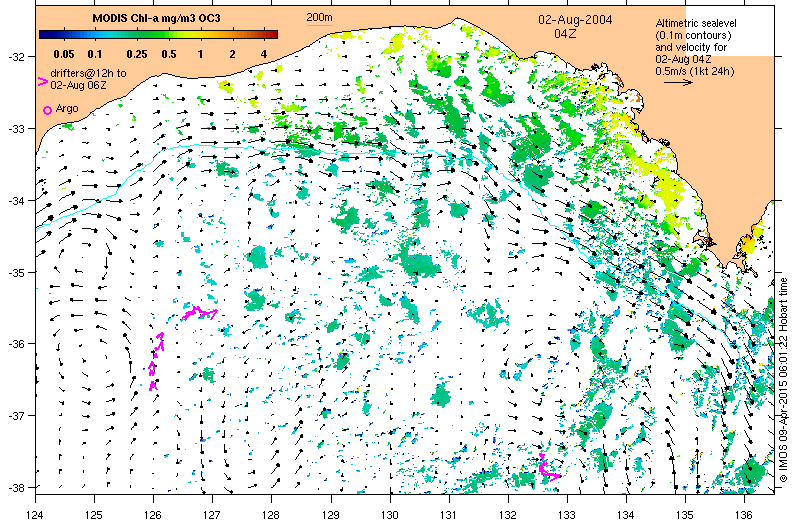Click the 'Altimetric sealevel' legend text
The width and height of the screenshot is (800, 520).
[x=696, y=23]
